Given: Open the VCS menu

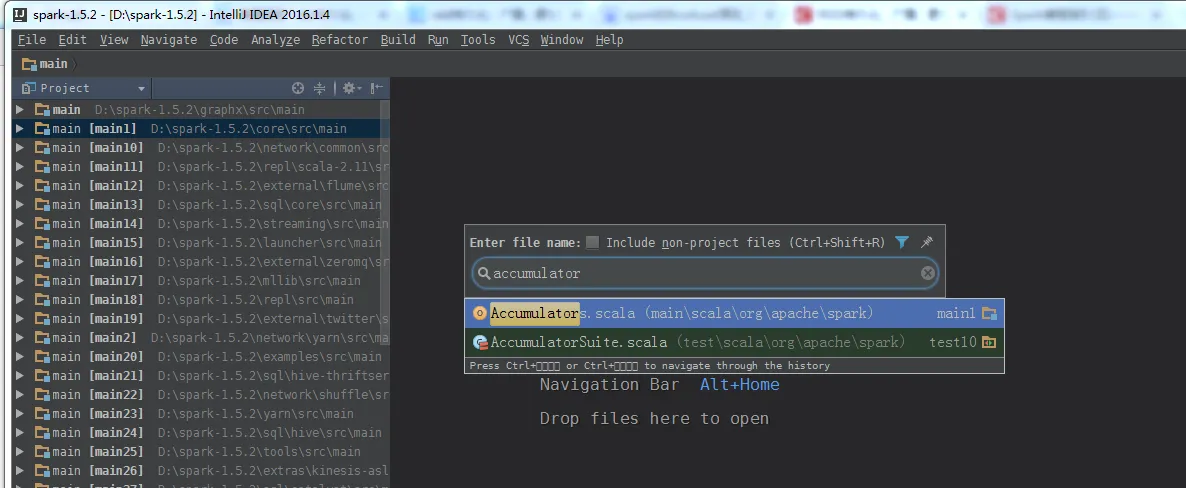Looking at the screenshot, I should pos(518,40).
